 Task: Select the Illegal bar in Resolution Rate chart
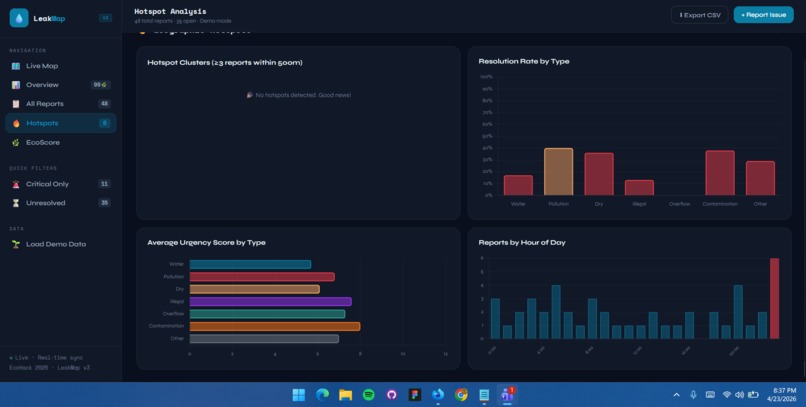click(639, 188)
